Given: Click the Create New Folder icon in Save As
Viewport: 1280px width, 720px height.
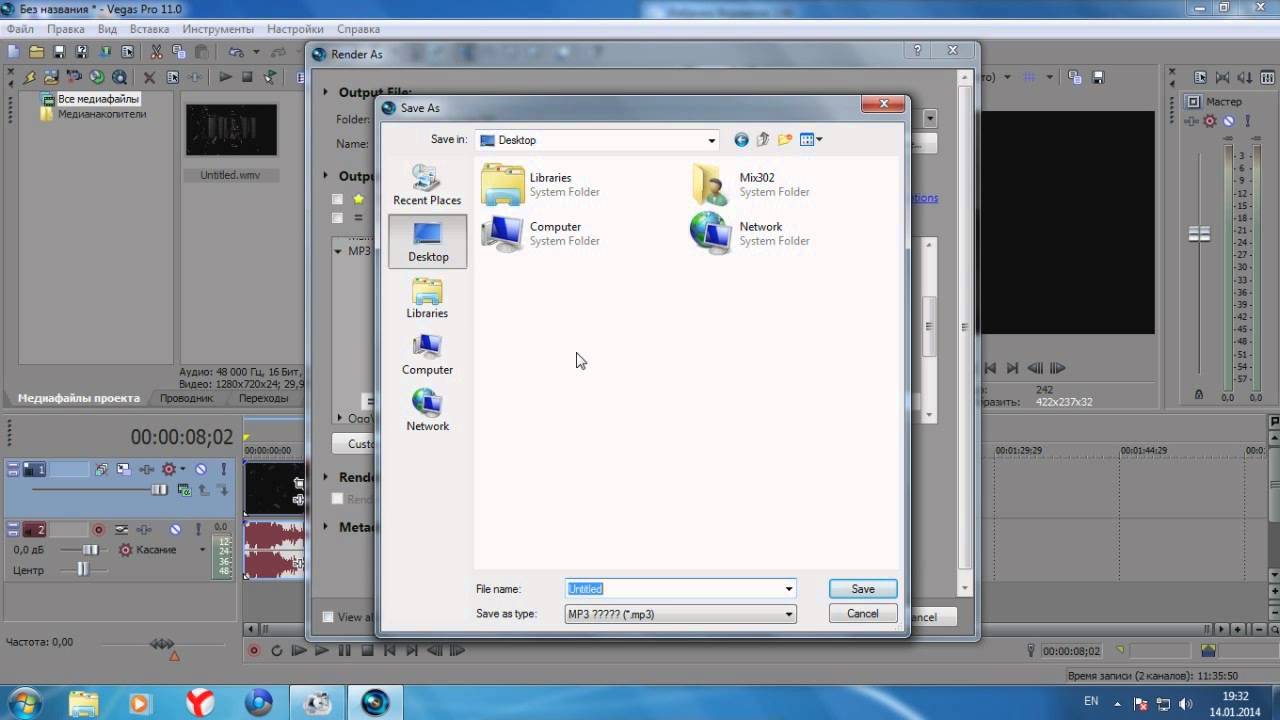Looking at the screenshot, I should [x=785, y=140].
